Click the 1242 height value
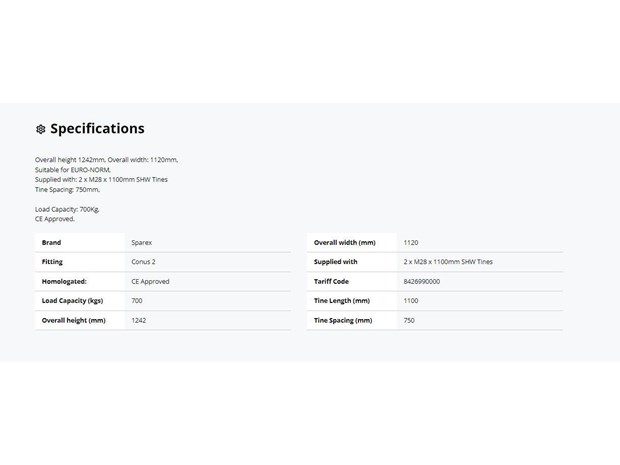Viewport: 620px width, 465px height. pos(139,320)
